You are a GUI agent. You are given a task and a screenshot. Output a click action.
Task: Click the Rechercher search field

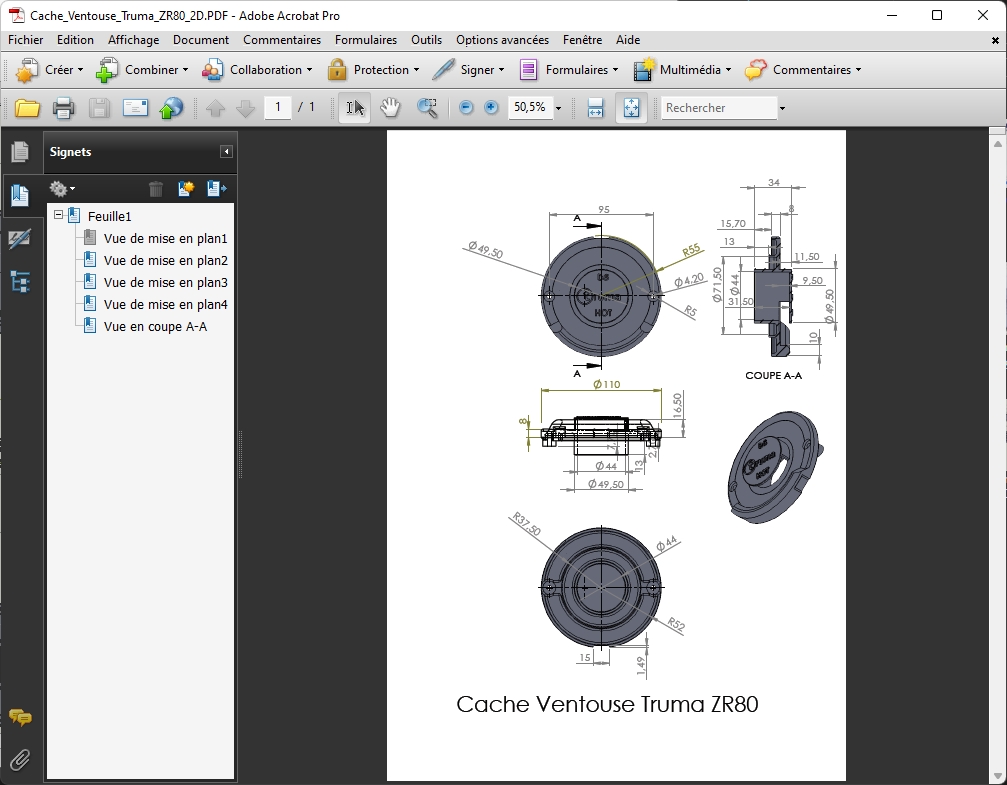tap(718, 108)
